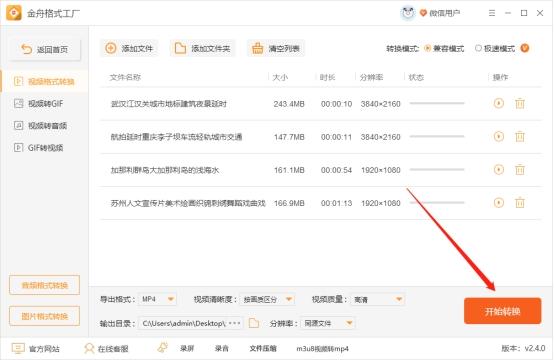Click duration 00:01:13 cell
This screenshot has height=360, width=554.
click(336, 203)
